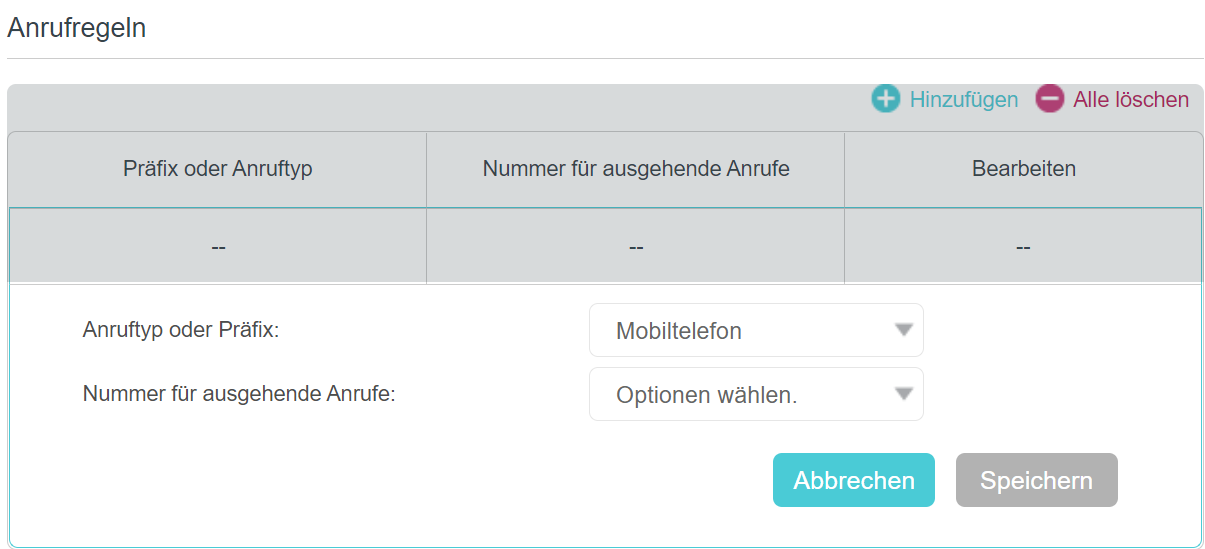Screen dimensions: 1205x549
Task: Click the Präfix oder Anruftyp column header
Action: [x=218, y=169]
